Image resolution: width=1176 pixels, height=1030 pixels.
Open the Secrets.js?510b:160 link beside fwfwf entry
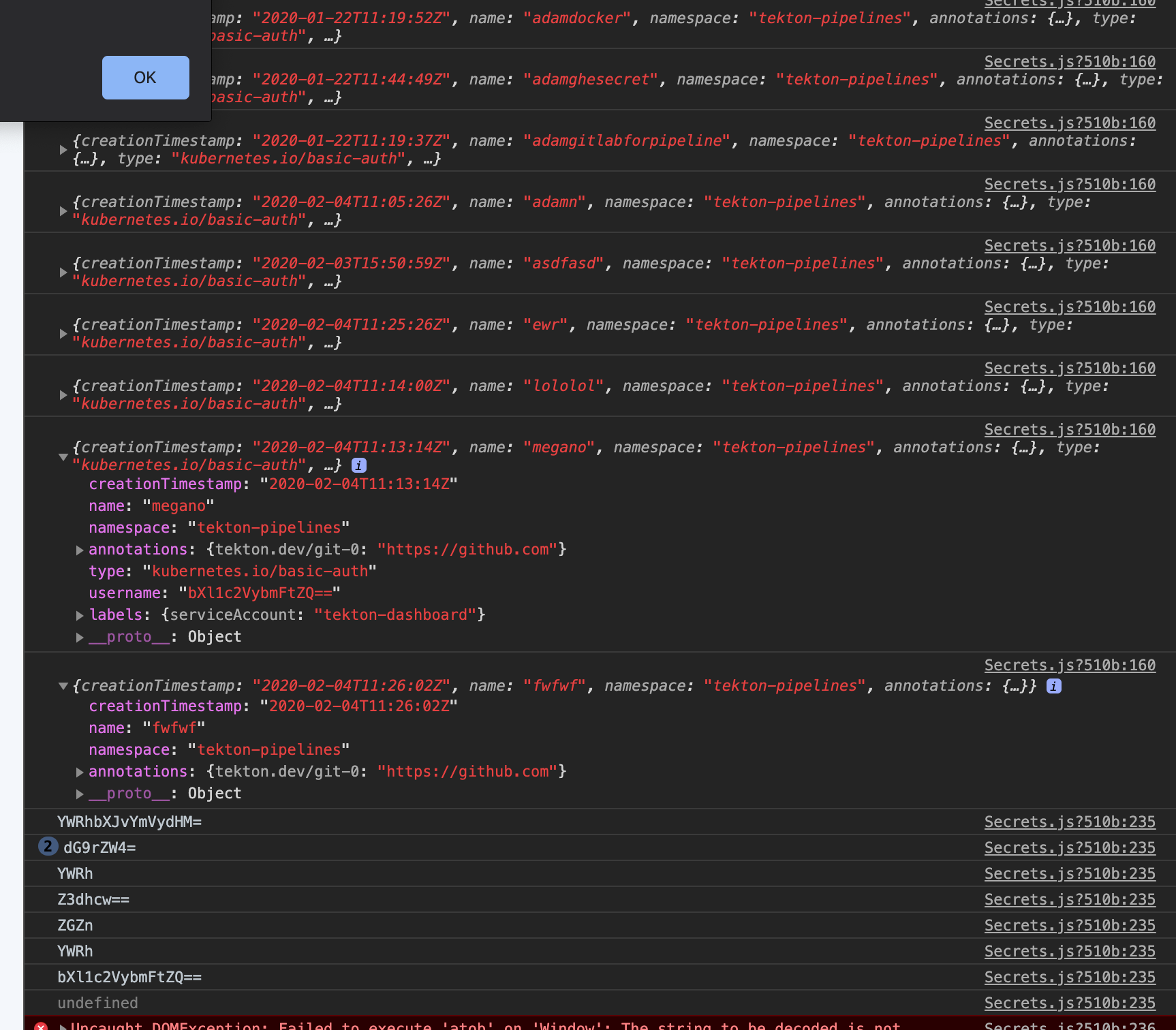click(1070, 665)
